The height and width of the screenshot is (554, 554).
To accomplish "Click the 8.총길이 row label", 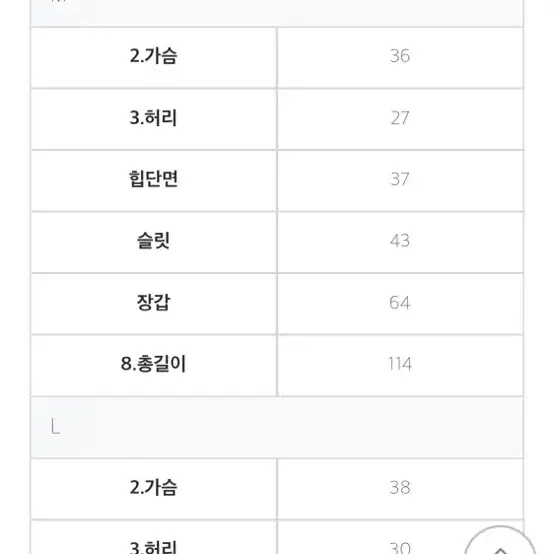I will 153,364.
